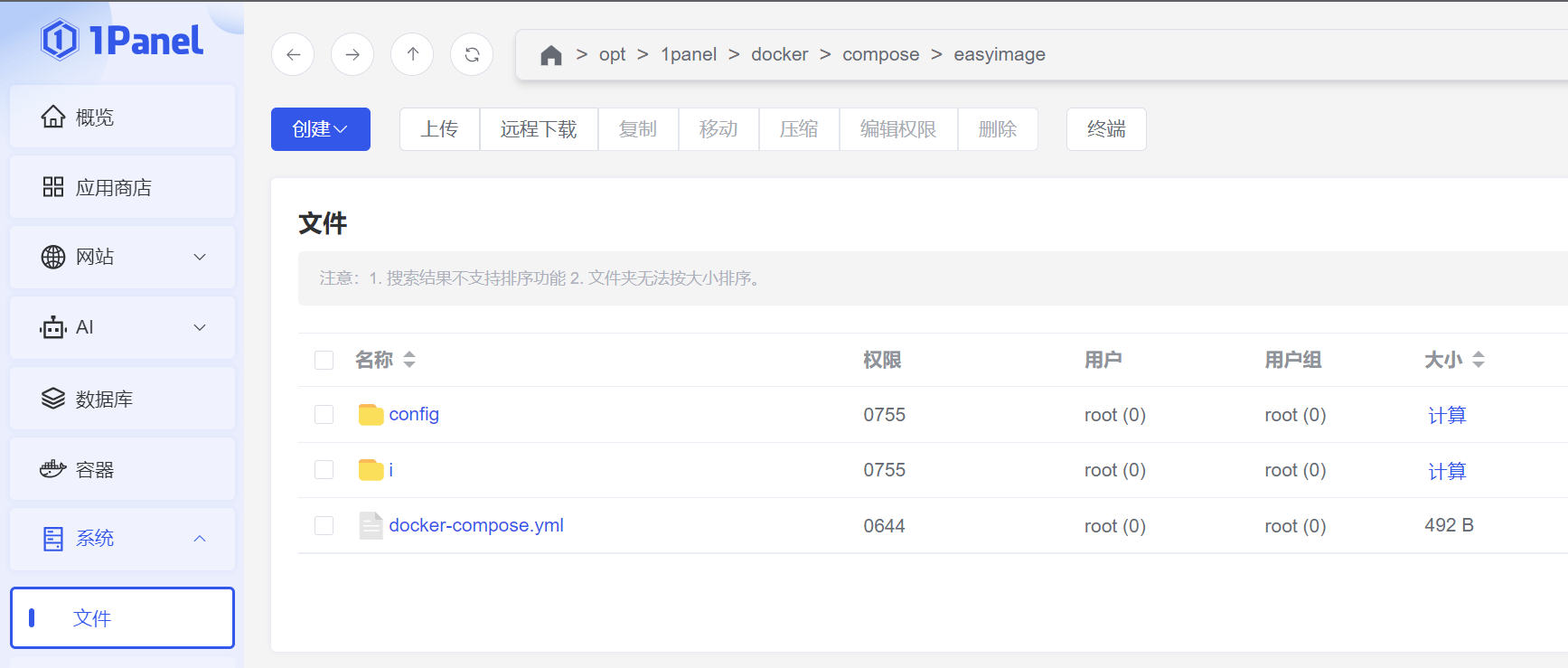Toggle the select-all header checkbox

tap(324, 360)
